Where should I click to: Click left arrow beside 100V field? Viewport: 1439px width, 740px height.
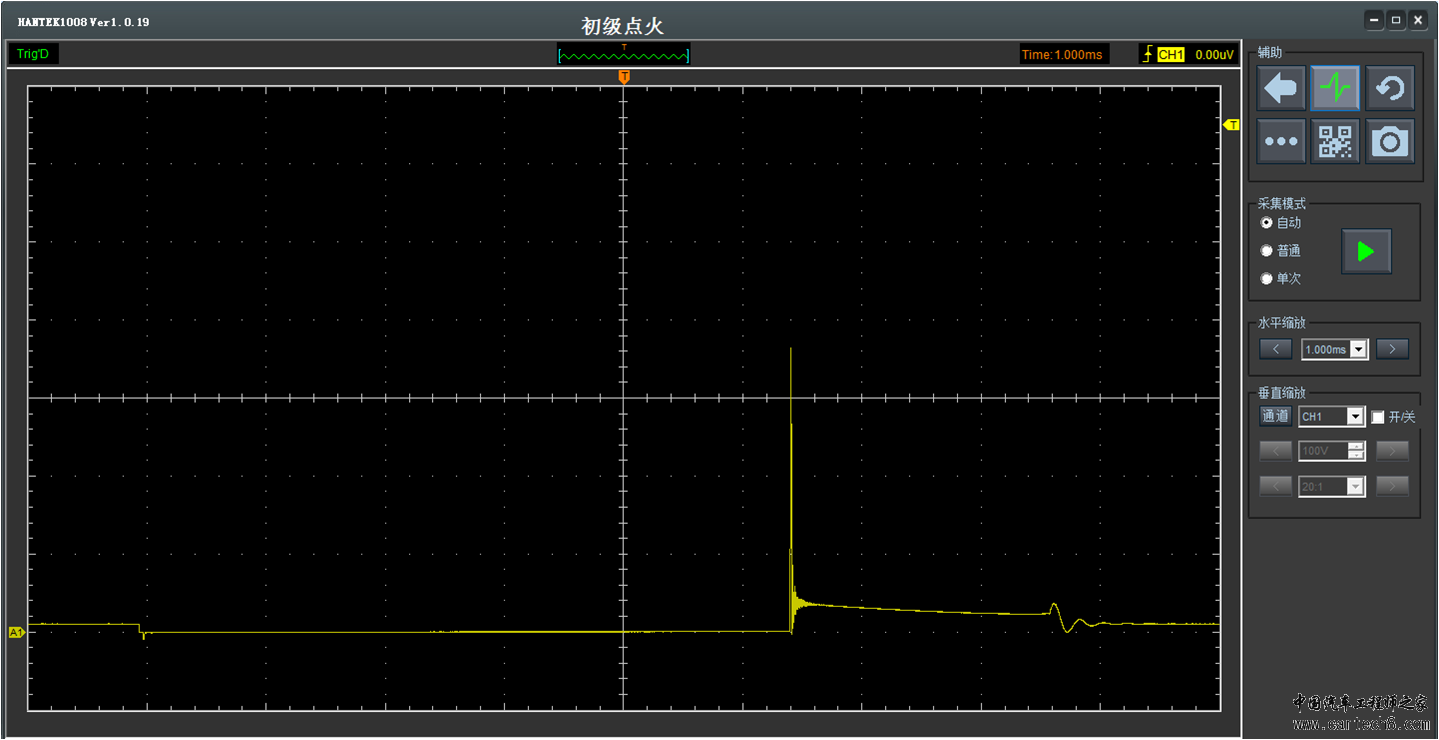[1275, 451]
